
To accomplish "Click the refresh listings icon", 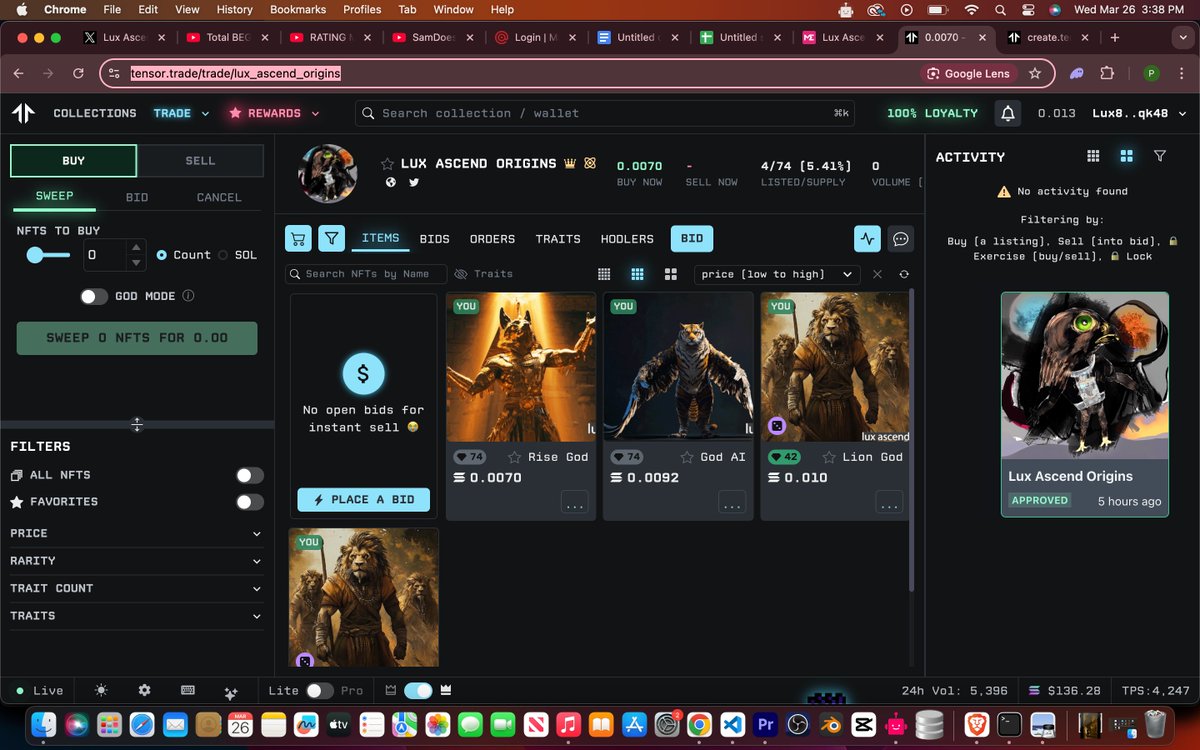I will [x=904, y=274].
